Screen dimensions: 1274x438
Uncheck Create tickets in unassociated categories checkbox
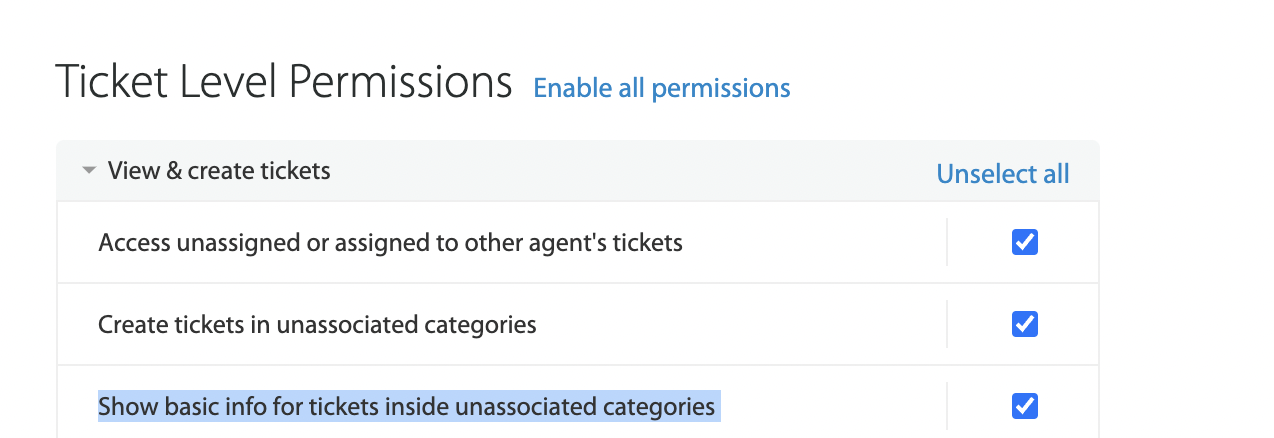click(x=1024, y=324)
